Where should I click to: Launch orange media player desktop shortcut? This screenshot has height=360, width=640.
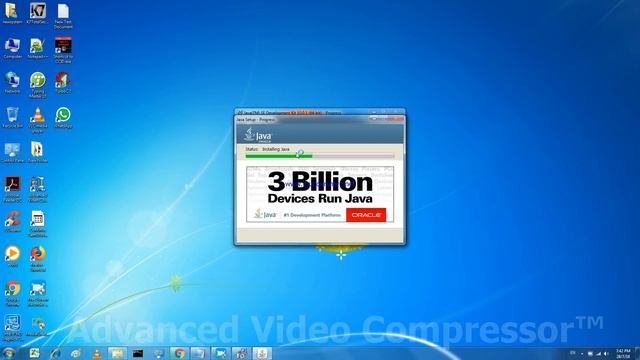tap(12, 256)
